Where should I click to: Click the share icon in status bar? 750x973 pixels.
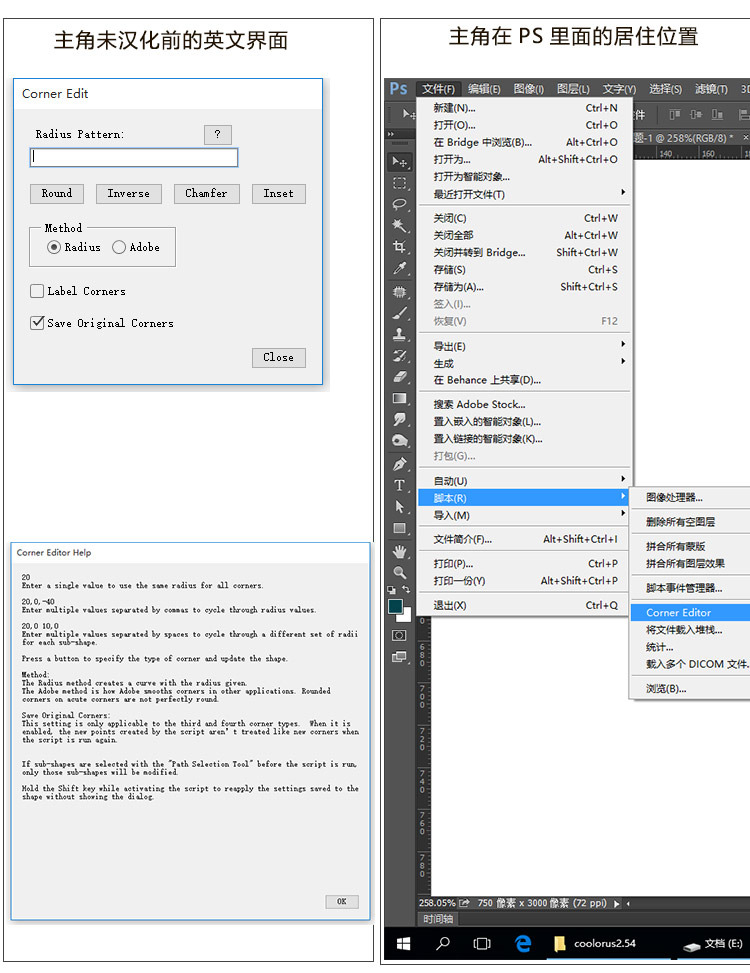[464, 903]
